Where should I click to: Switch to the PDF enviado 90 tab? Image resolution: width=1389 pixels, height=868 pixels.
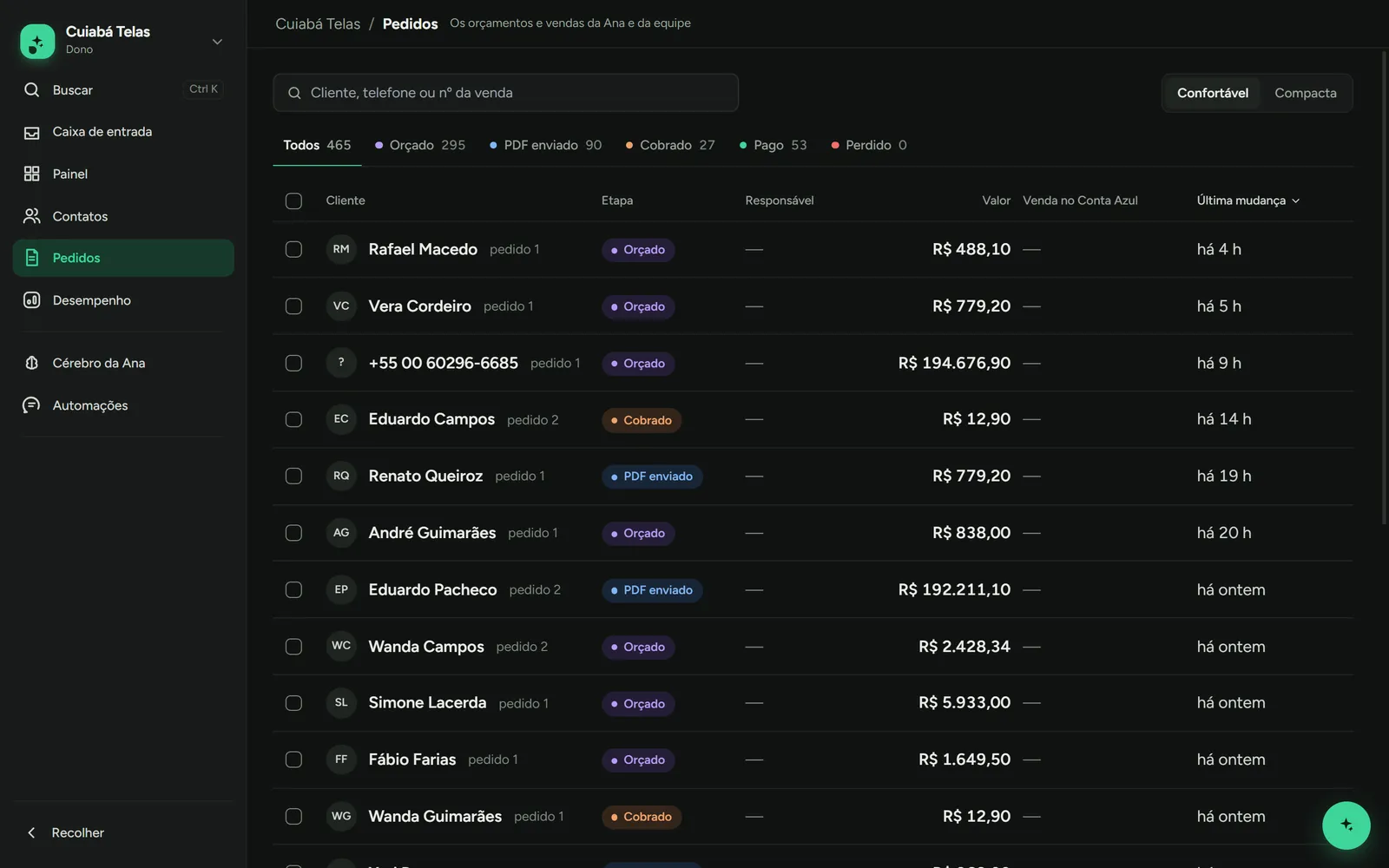545,145
